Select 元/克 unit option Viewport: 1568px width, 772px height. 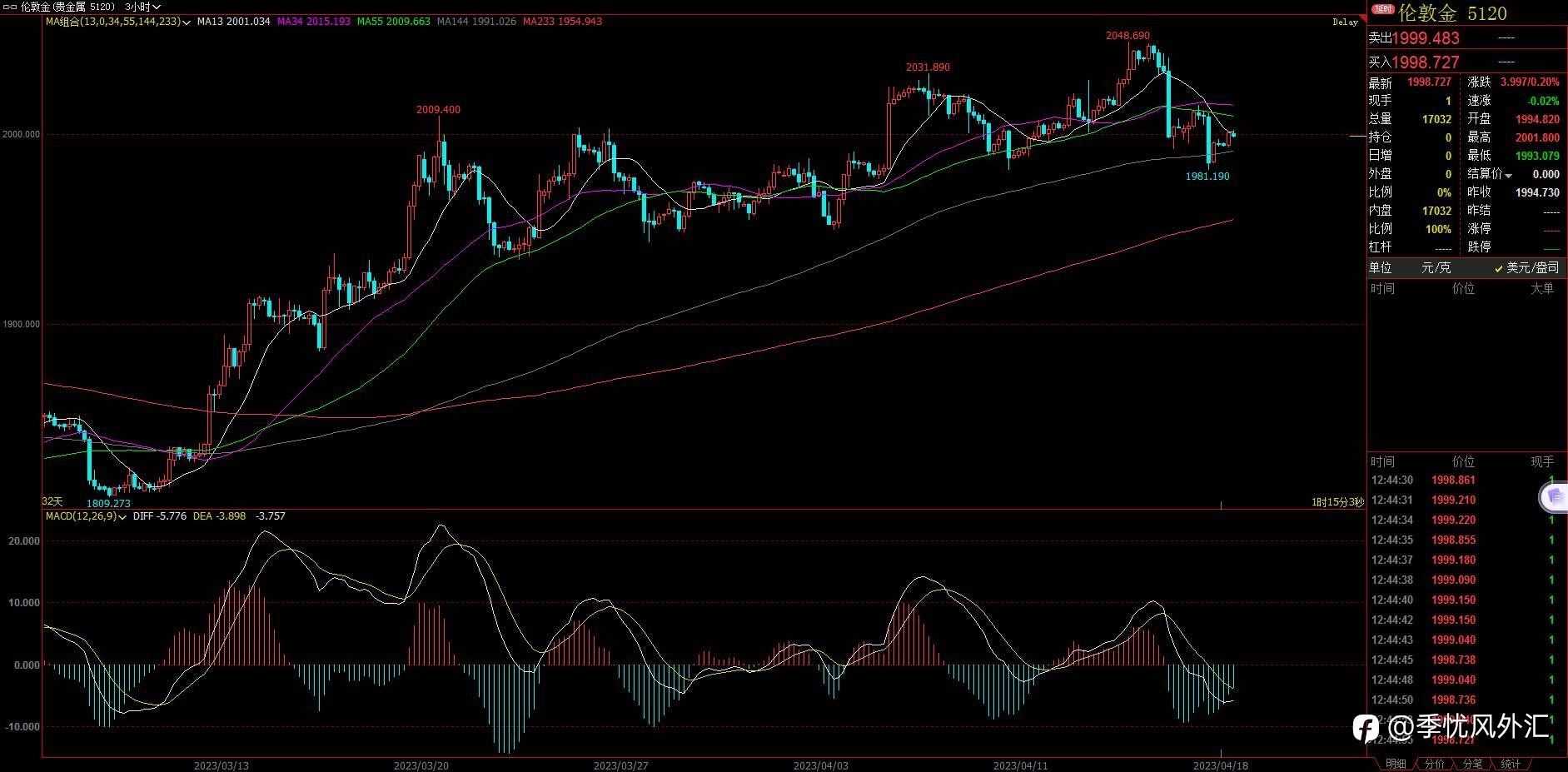(x=1436, y=267)
